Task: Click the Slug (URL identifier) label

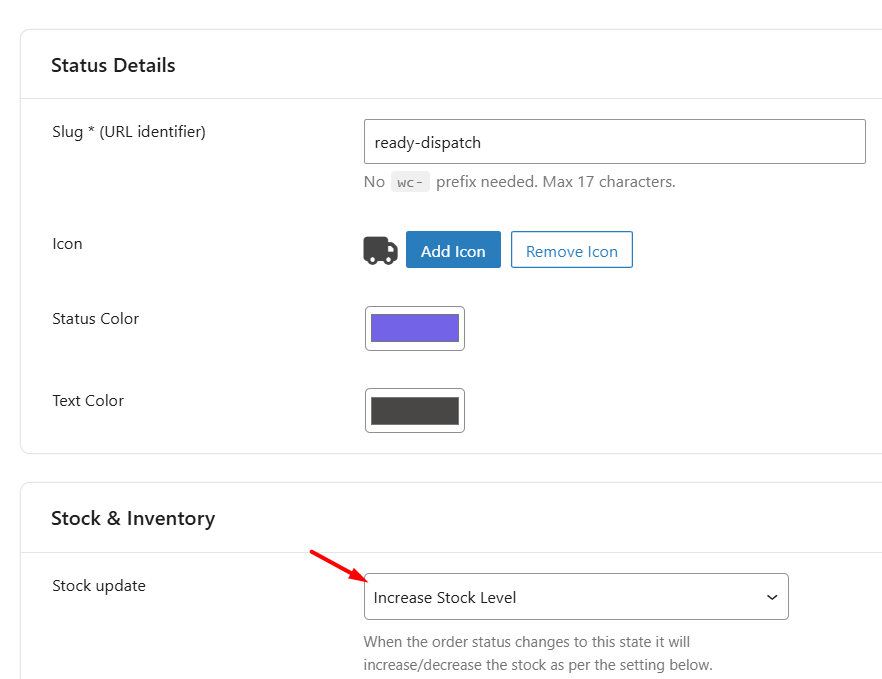Action: pyautogui.click(x=129, y=131)
